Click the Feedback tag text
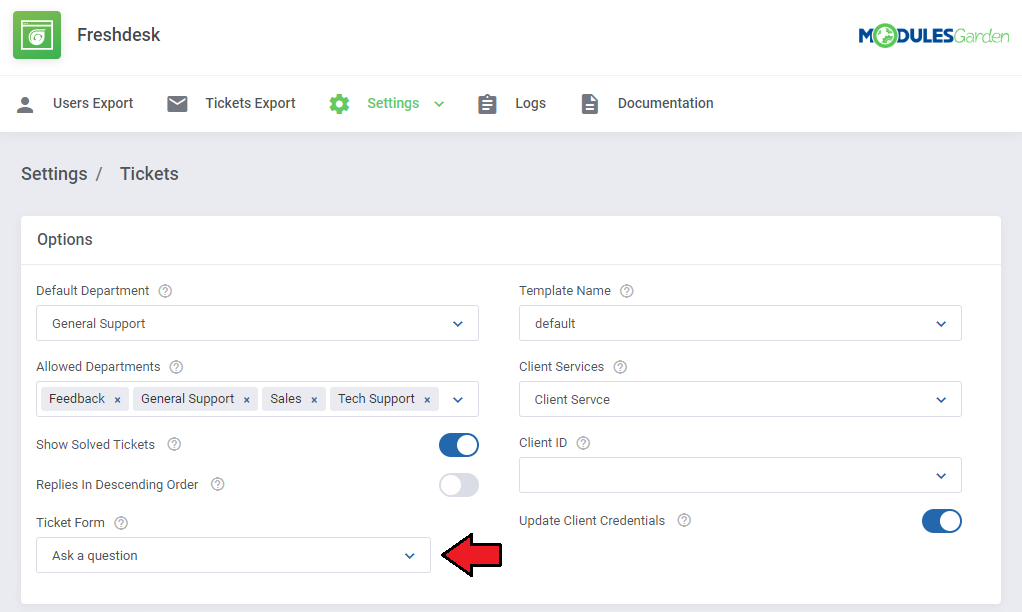 coord(77,399)
